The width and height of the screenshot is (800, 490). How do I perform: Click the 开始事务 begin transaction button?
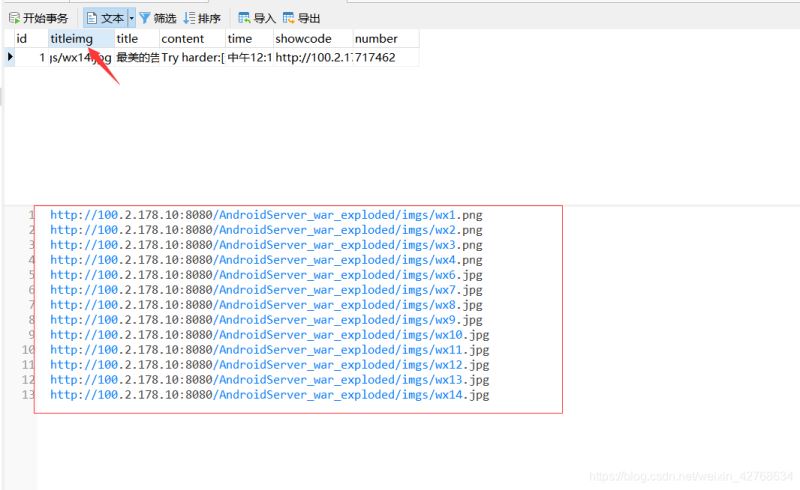pos(40,18)
